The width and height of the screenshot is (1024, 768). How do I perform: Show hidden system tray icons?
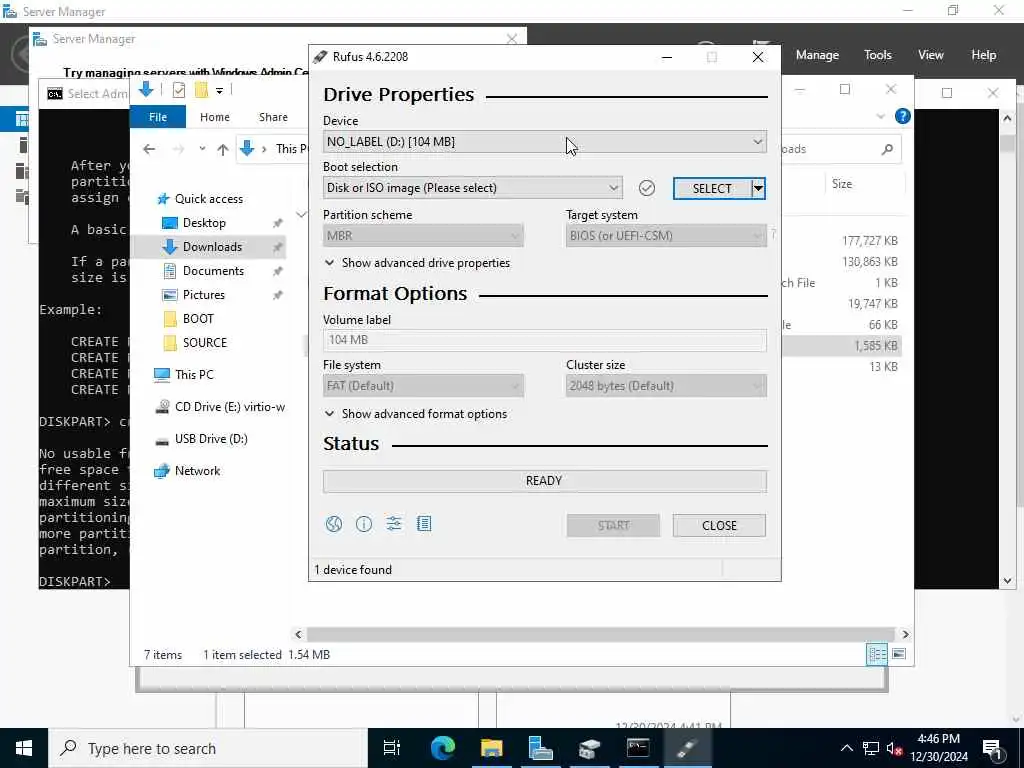[x=846, y=748]
